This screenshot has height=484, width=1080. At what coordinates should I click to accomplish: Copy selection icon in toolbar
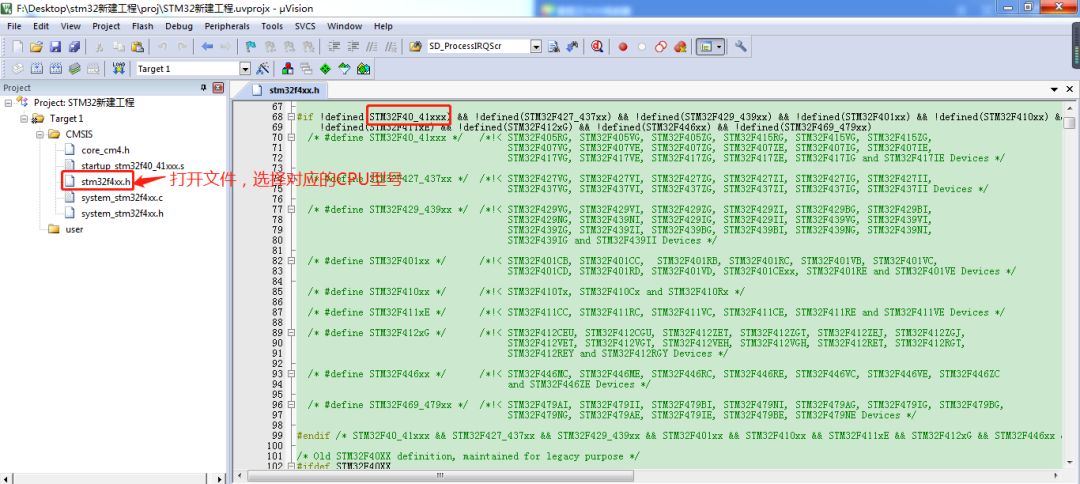click(118, 47)
